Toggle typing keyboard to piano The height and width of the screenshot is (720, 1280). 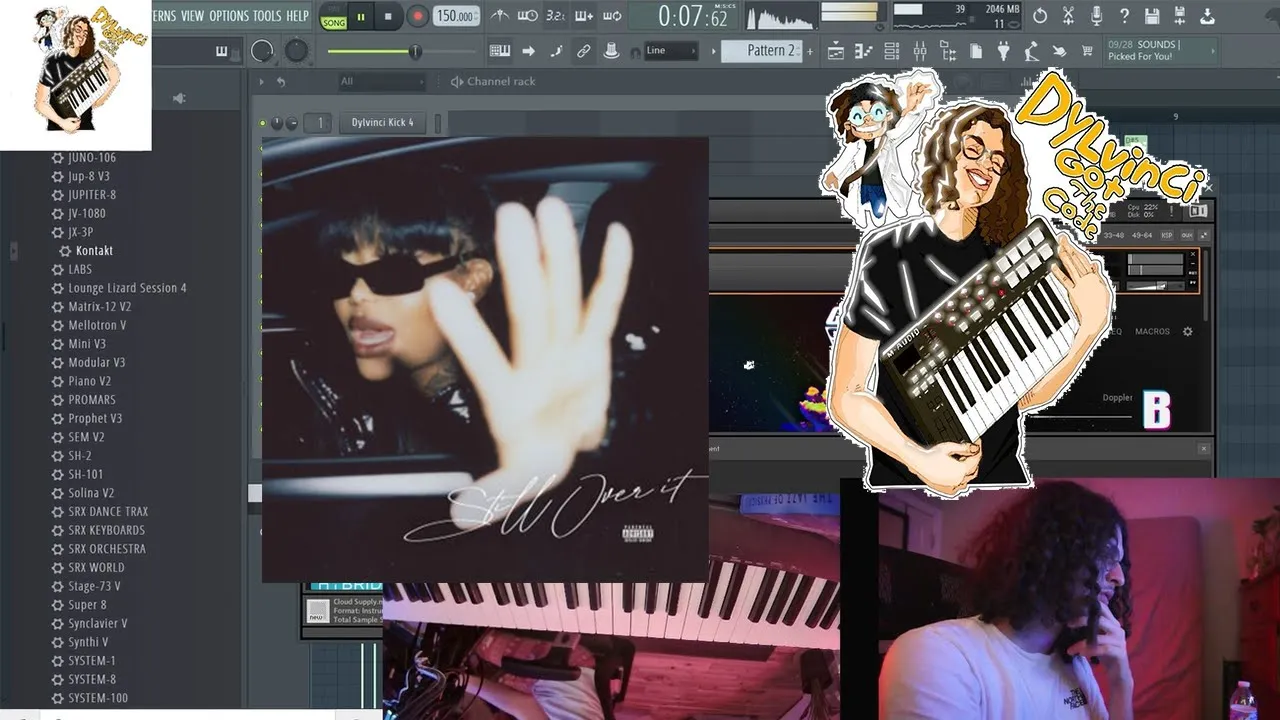tap(500, 51)
